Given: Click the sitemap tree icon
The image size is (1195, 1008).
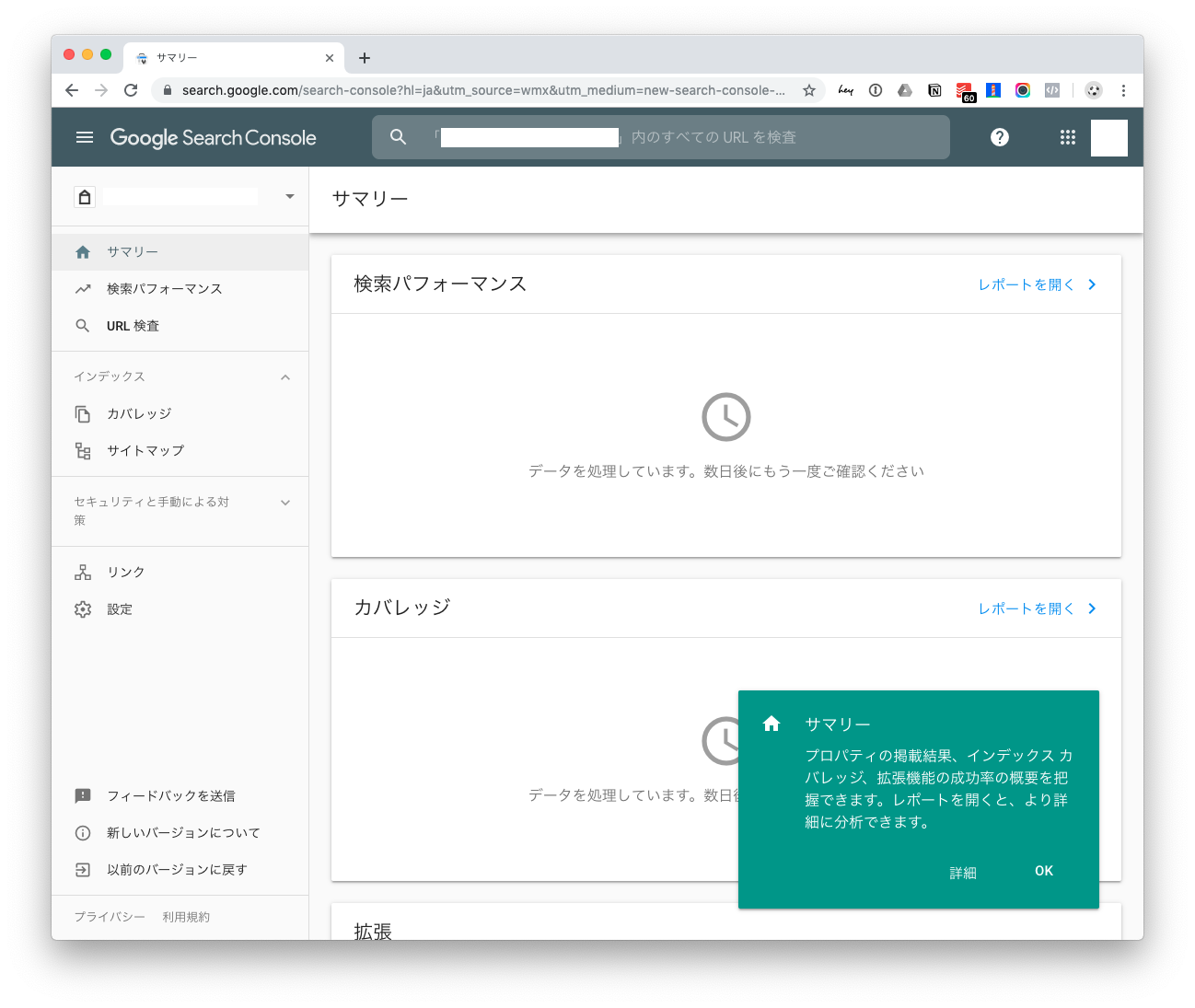Looking at the screenshot, I should [83, 450].
